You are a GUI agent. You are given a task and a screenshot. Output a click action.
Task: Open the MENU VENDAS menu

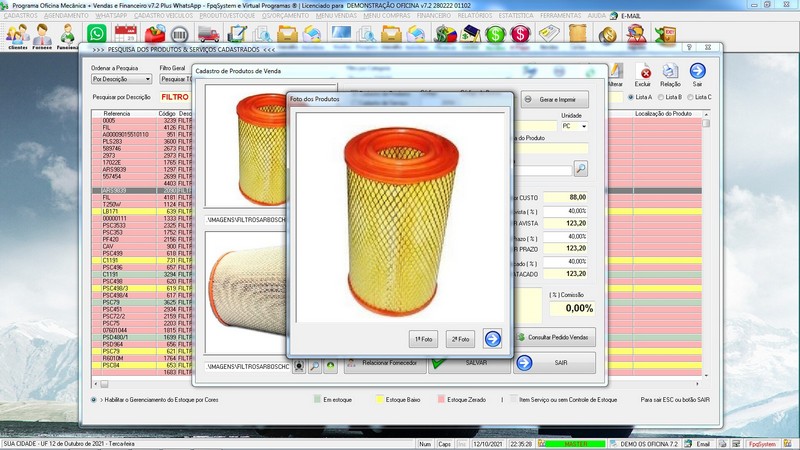pyautogui.click(x=336, y=16)
